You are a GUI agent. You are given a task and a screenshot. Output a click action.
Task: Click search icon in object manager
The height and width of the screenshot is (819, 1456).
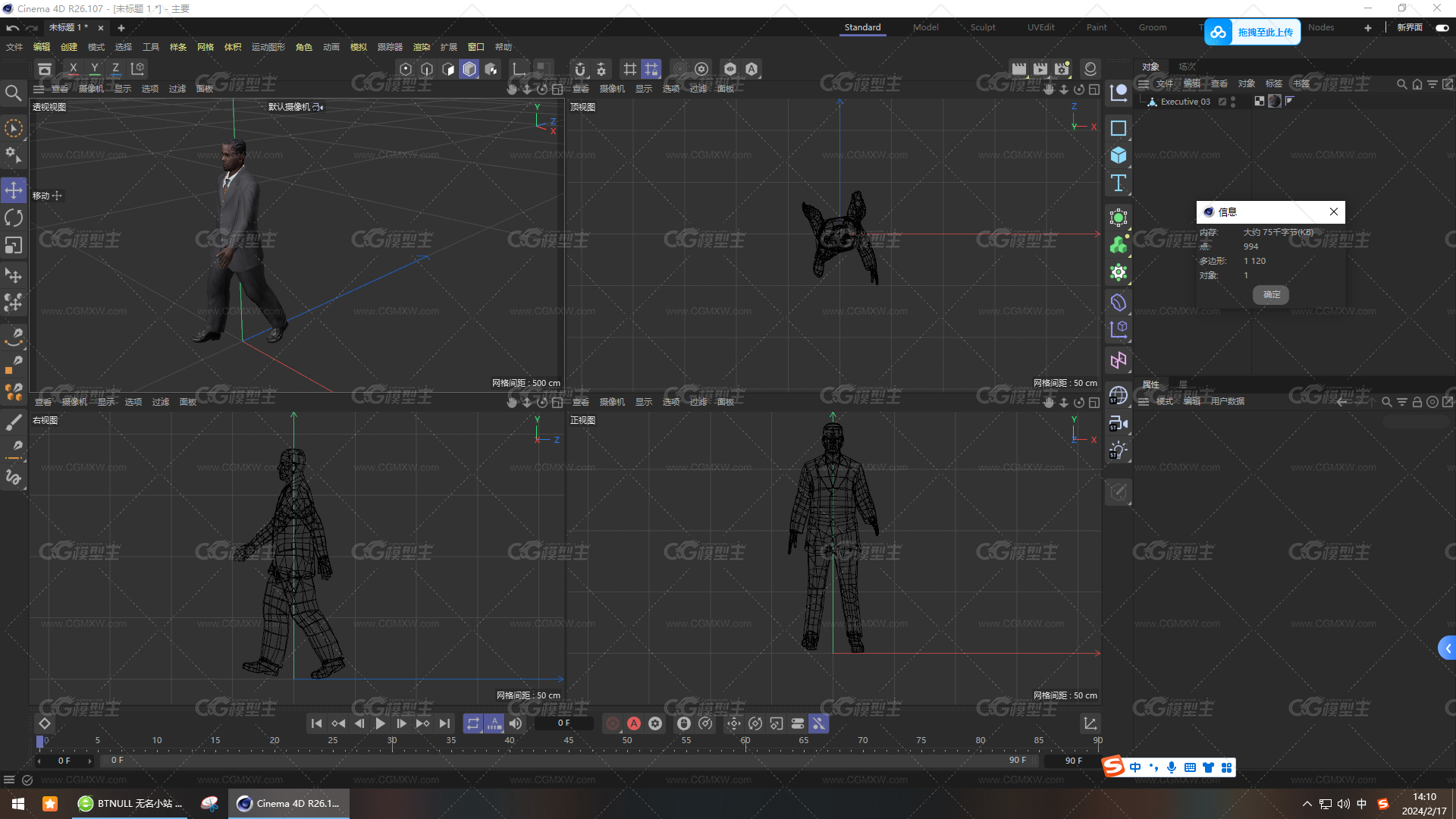click(x=1402, y=84)
